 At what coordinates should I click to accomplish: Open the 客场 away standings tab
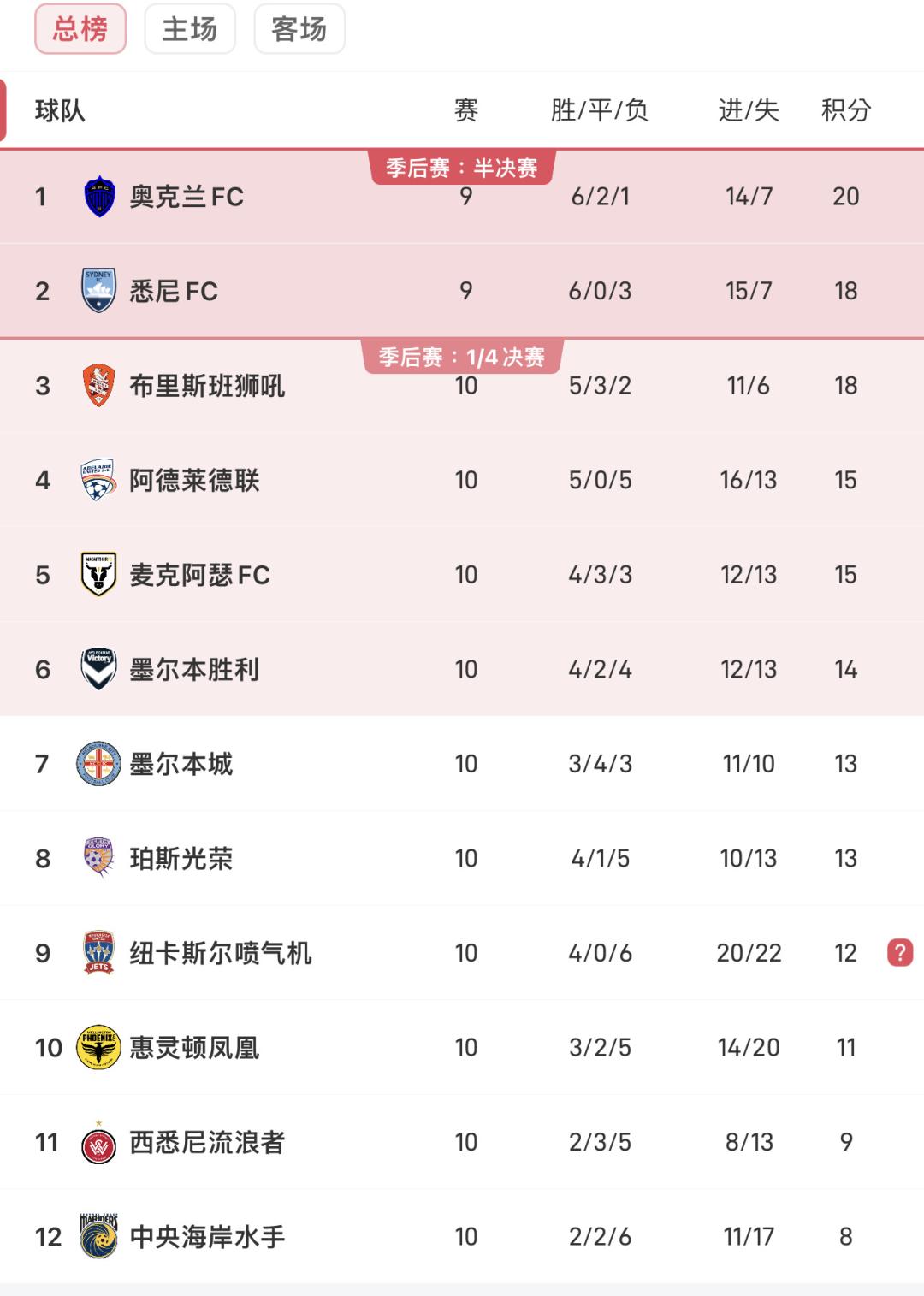299,29
